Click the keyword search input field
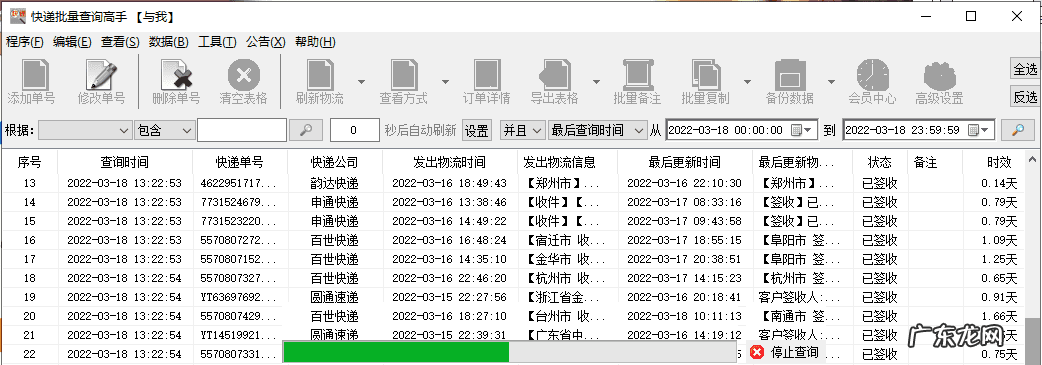The height and width of the screenshot is (365, 1042). point(242,130)
